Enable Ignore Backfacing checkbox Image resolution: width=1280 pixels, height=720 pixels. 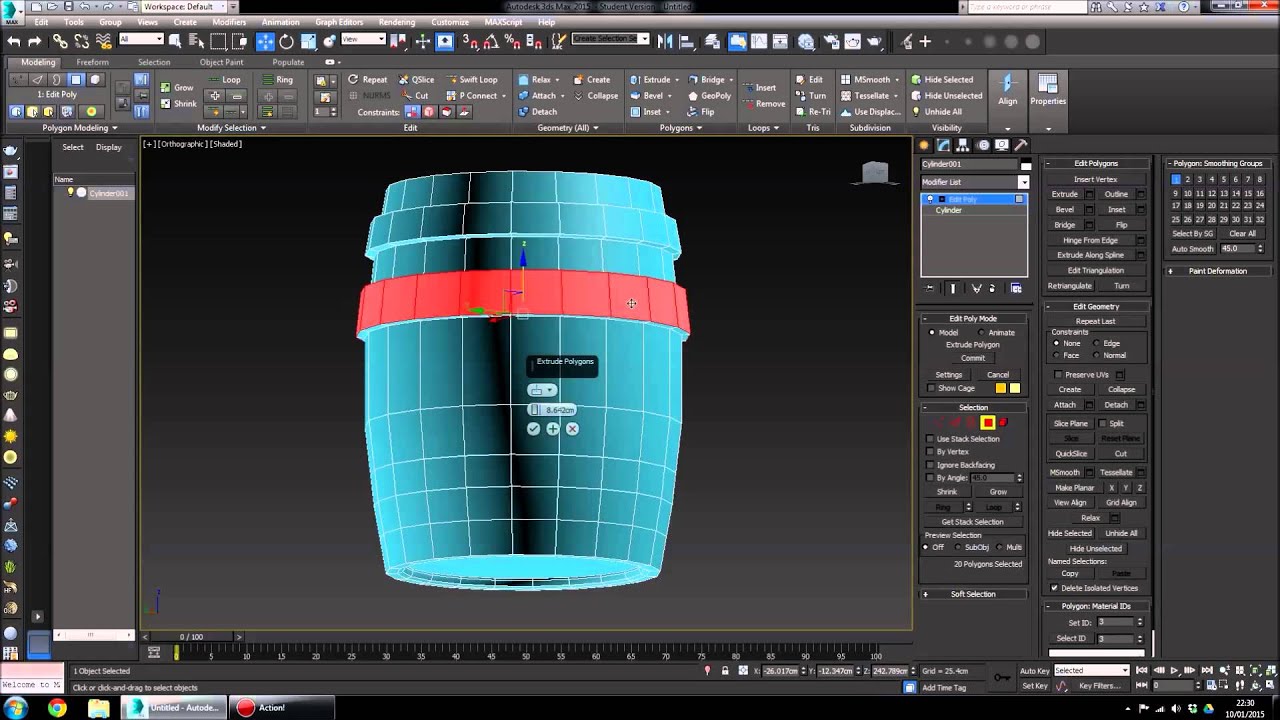click(930, 465)
